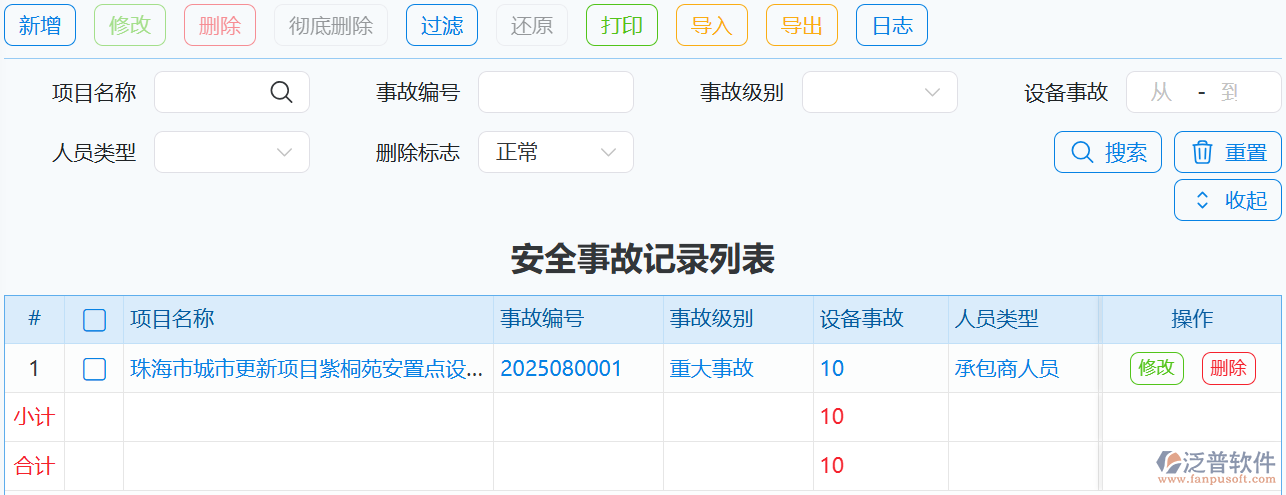Click the 过滤 button
Image resolution: width=1286 pixels, height=495 pixels.
442,25
